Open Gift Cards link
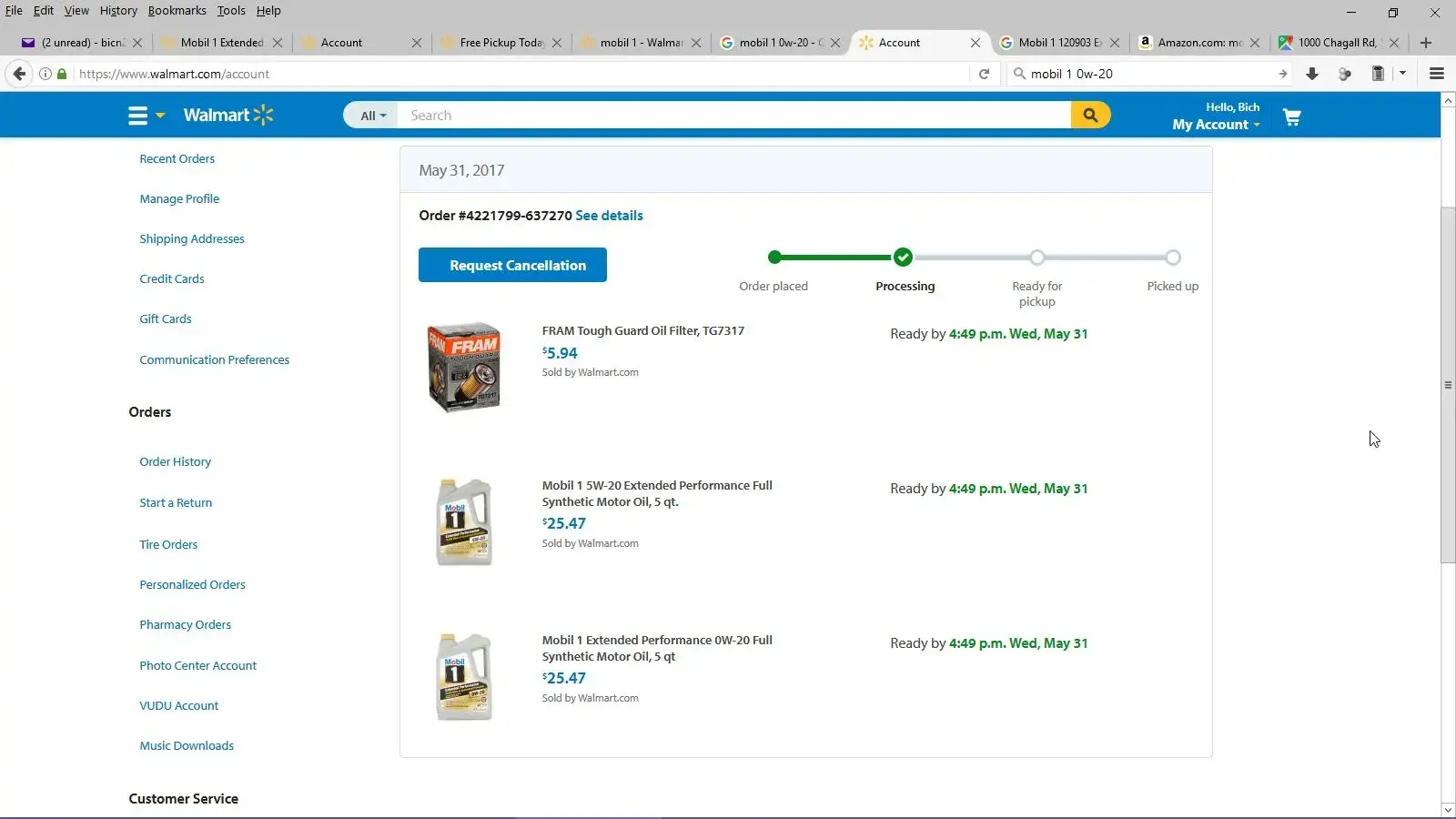This screenshot has width=1456, height=819. pyautogui.click(x=166, y=319)
